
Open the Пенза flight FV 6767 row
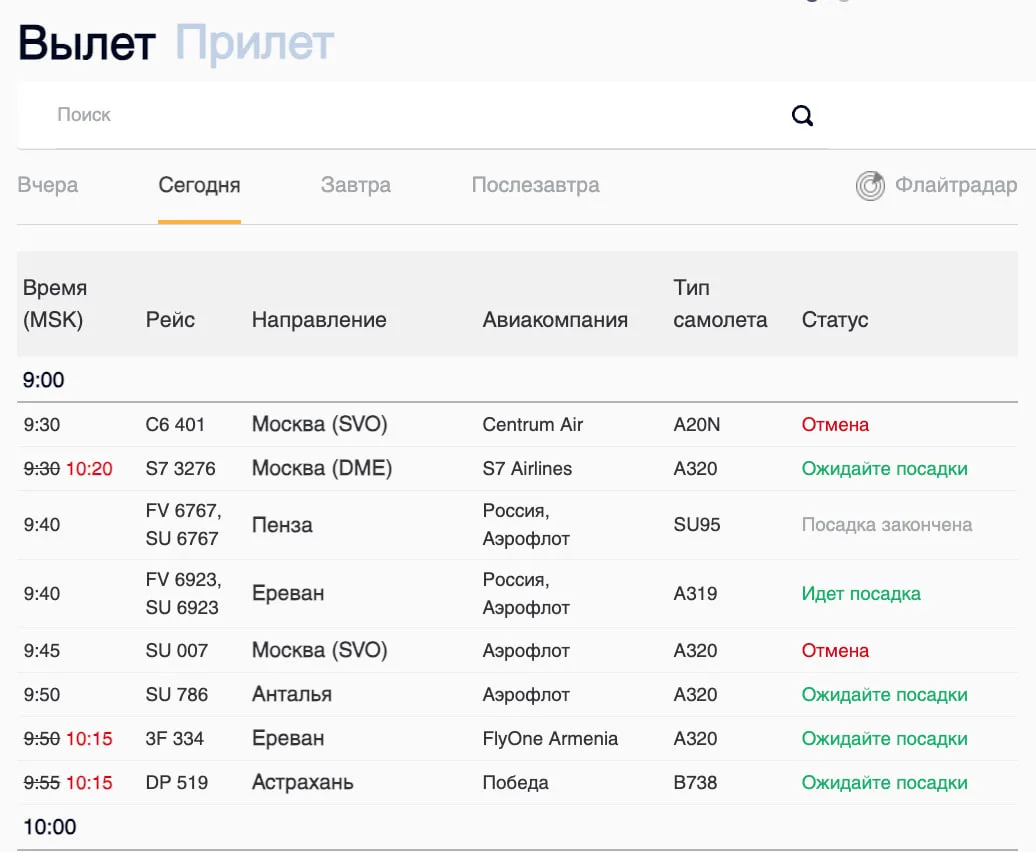(x=517, y=525)
